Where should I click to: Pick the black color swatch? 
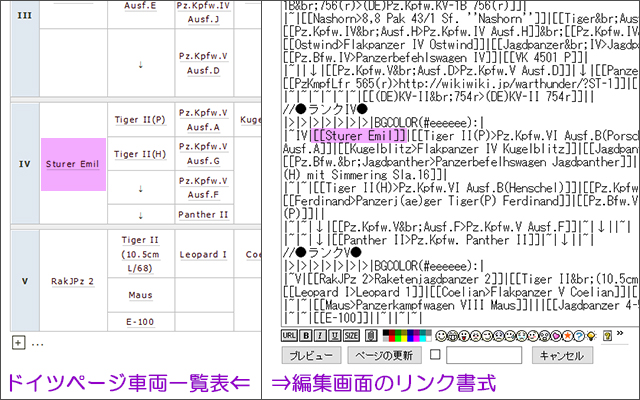(x=386, y=332)
